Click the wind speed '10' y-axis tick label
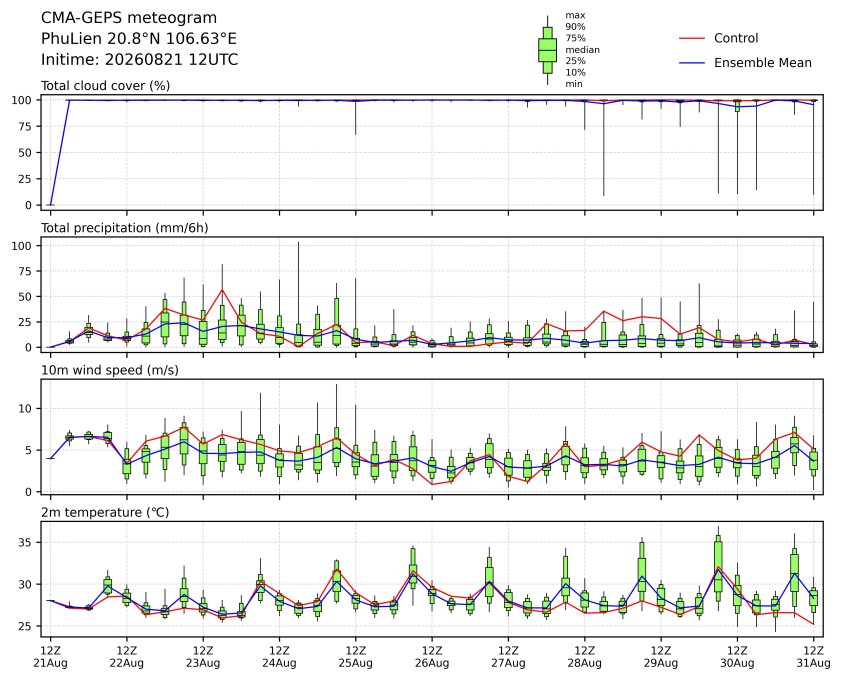This screenshot has width=842, height=680. point(26,409)
